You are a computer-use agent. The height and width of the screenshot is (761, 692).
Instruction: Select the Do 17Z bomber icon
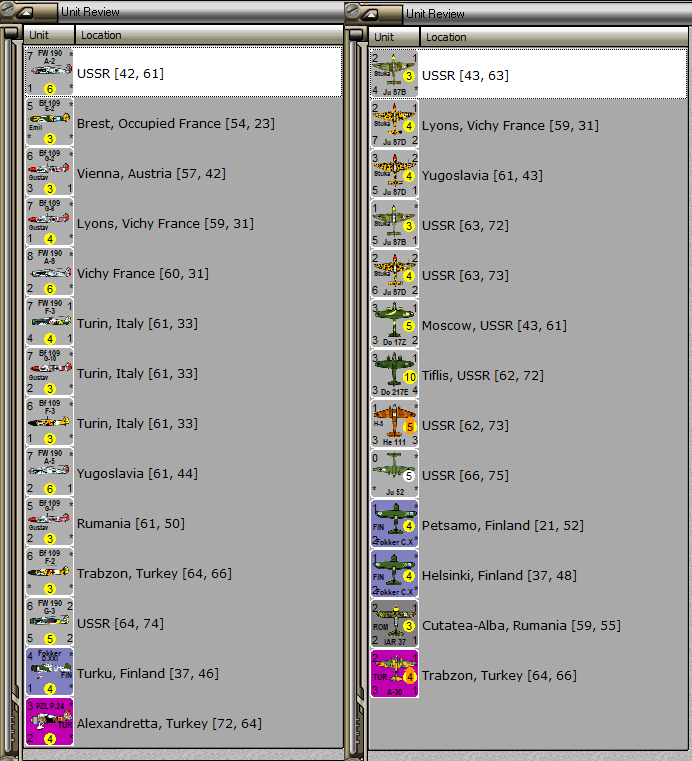pos(395,324)
